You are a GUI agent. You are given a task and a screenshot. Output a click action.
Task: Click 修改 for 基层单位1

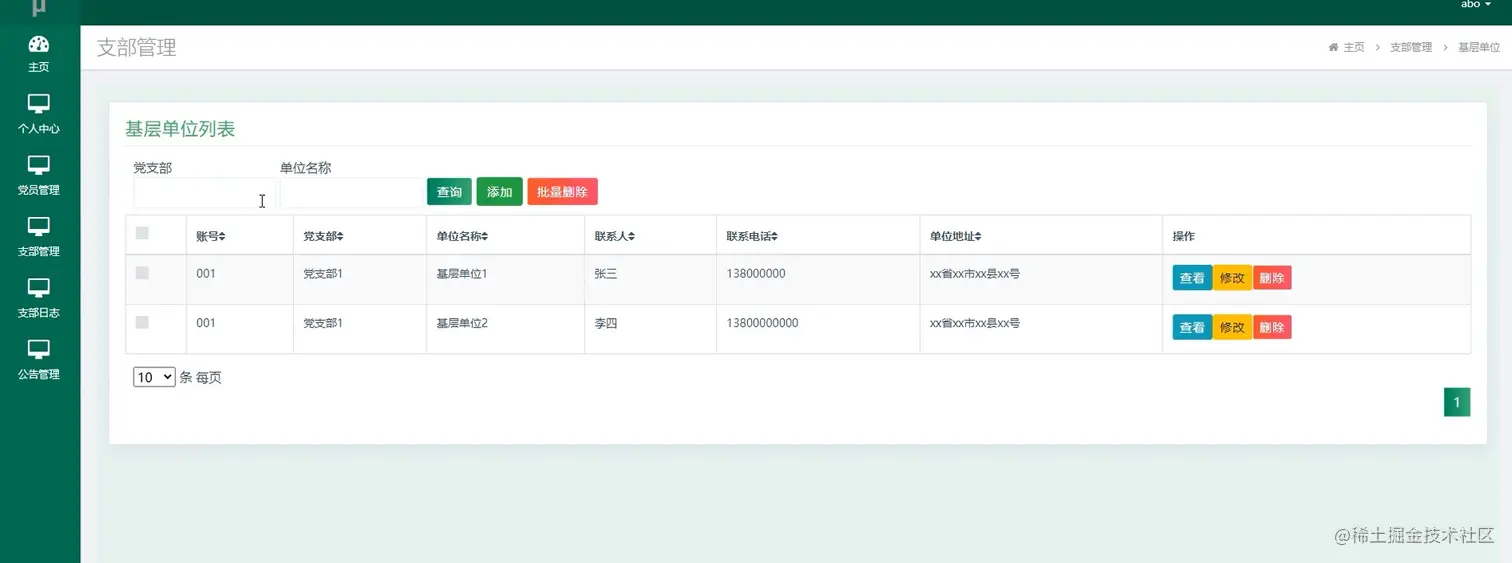tap(1232, 278)
